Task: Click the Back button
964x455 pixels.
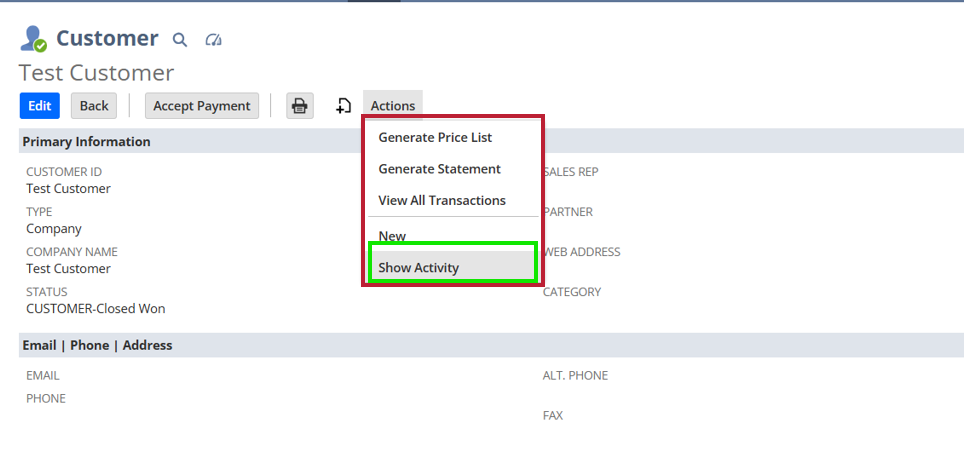Action: [x=94, y=106]
